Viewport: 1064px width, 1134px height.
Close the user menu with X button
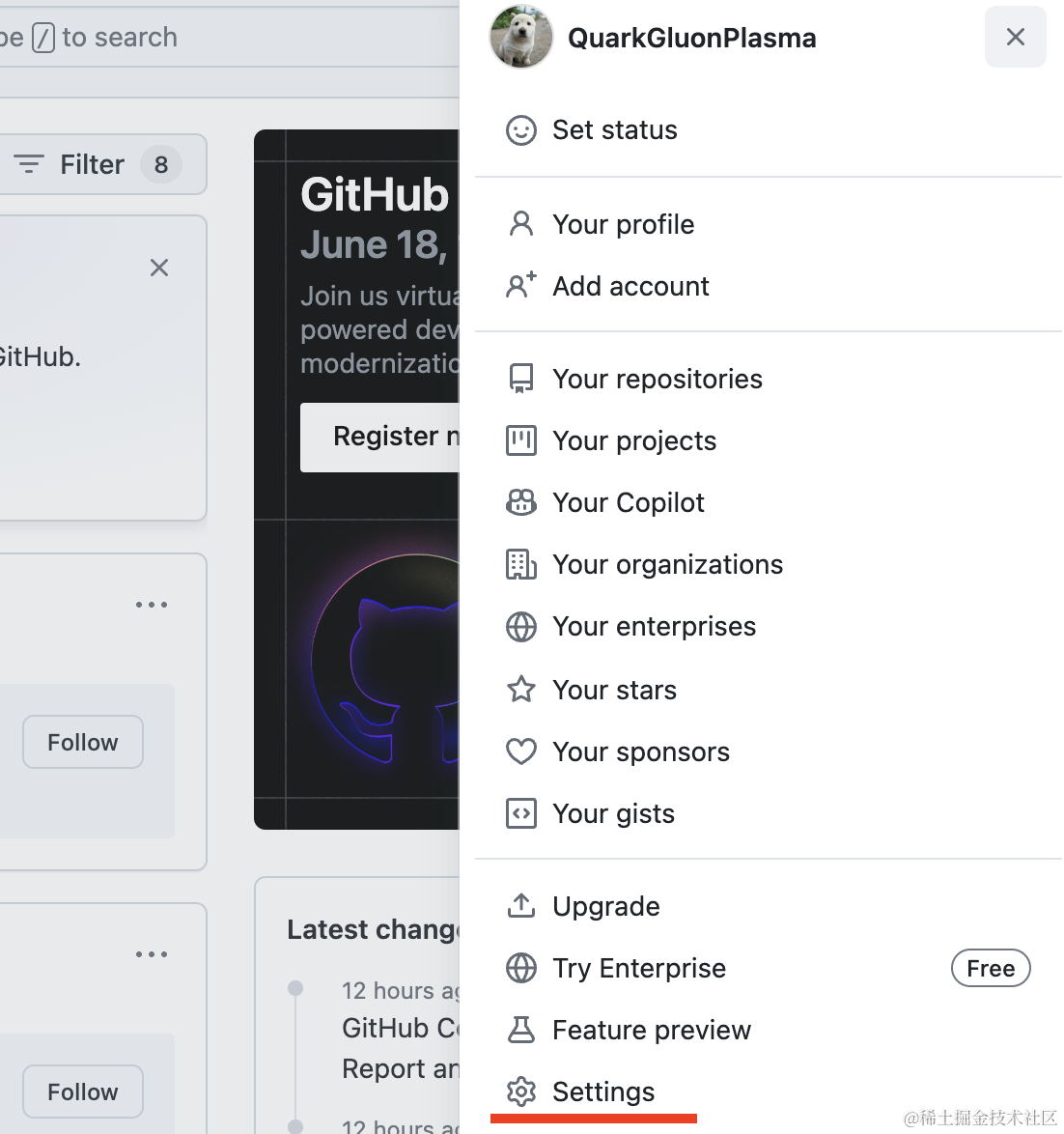point(1015,37)
